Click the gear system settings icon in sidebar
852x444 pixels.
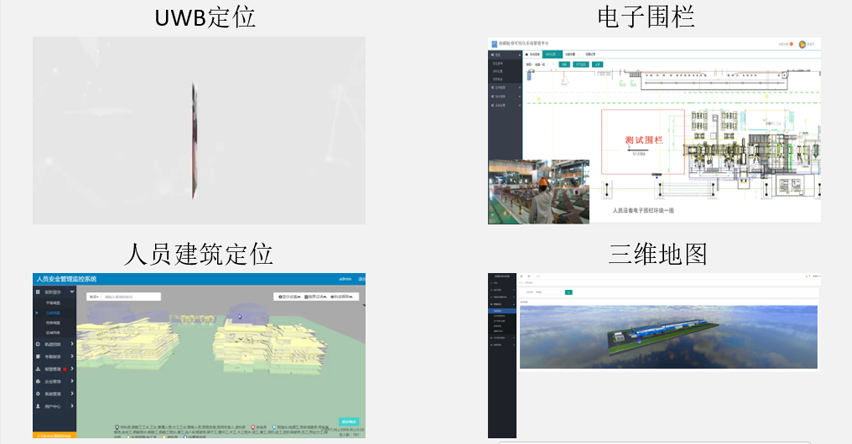click(x=38, y=394)
